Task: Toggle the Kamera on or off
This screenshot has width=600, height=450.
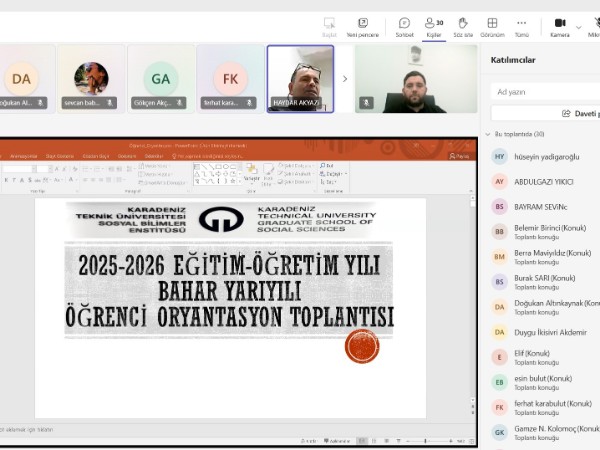Action: [x=560, y=27]
